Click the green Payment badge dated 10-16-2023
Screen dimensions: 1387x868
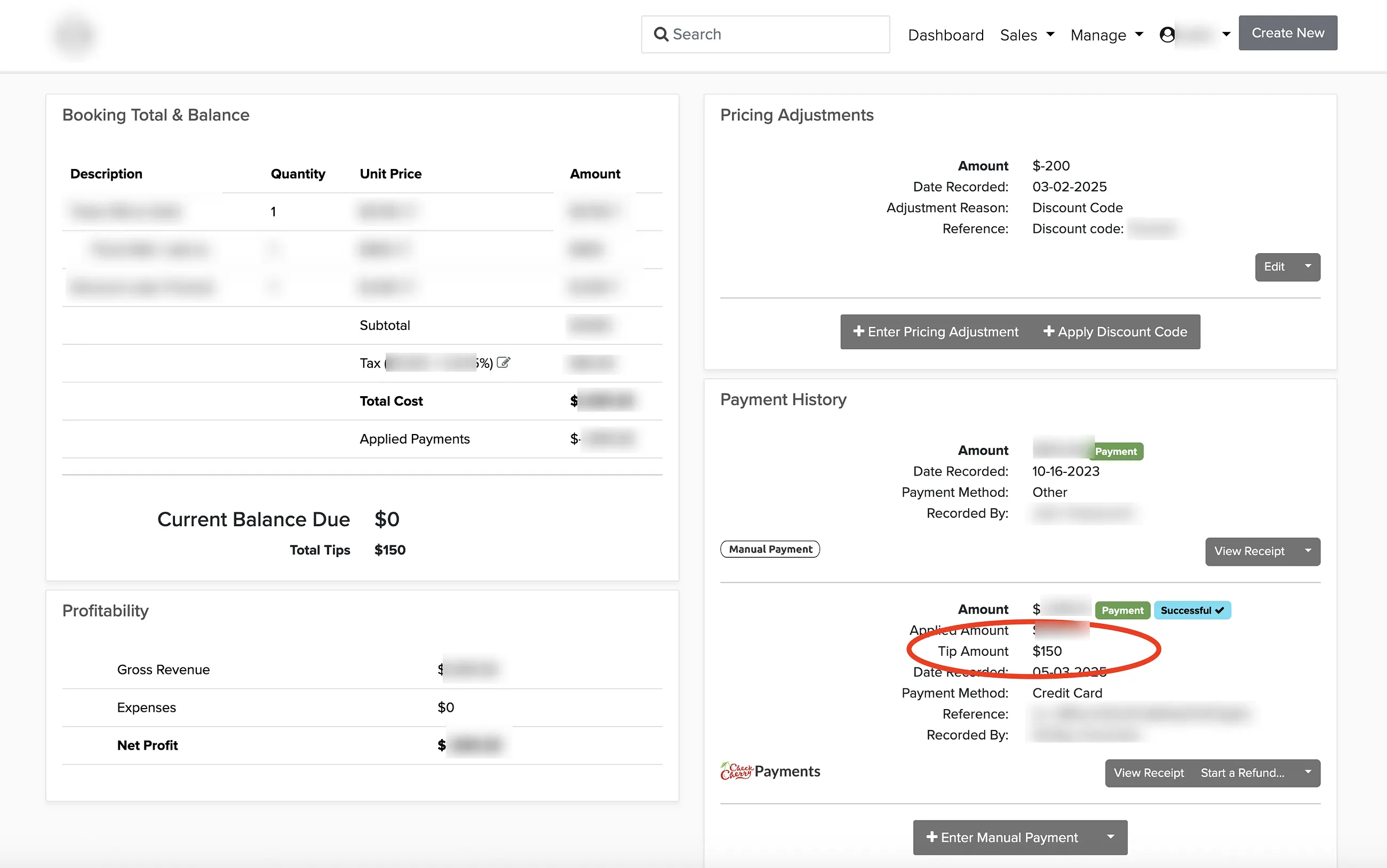1115,451
